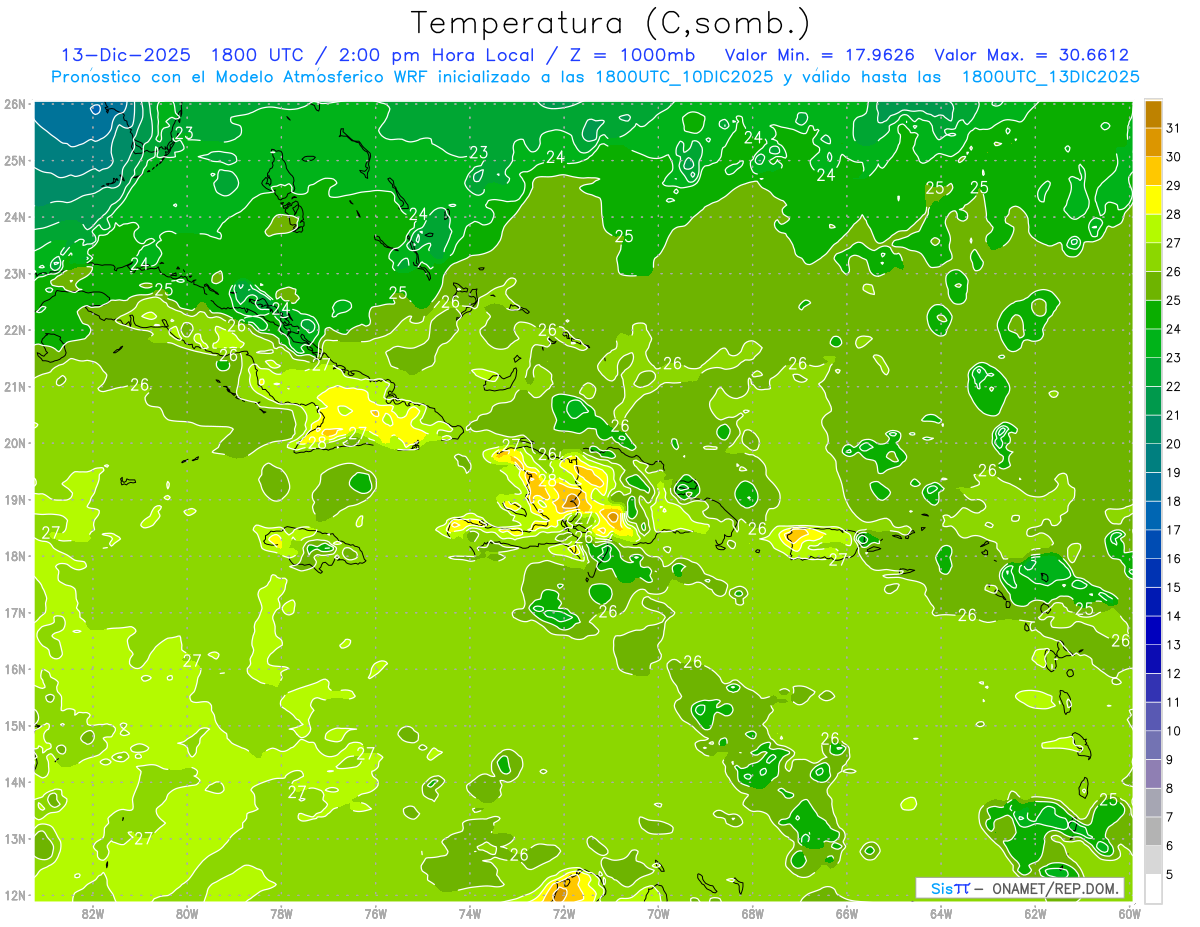Click the colorbar legend value 31
This screenshot has height=927, width=1200.
[1174, 128]
